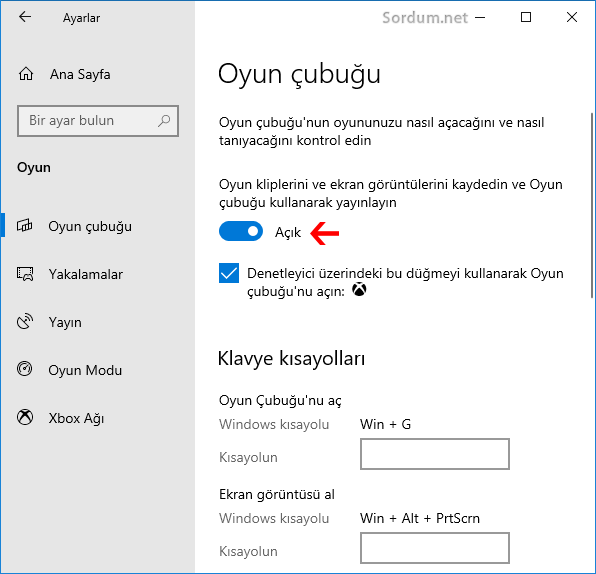Click shortcut field for Ekran görüntüsü al

[434, 548]
